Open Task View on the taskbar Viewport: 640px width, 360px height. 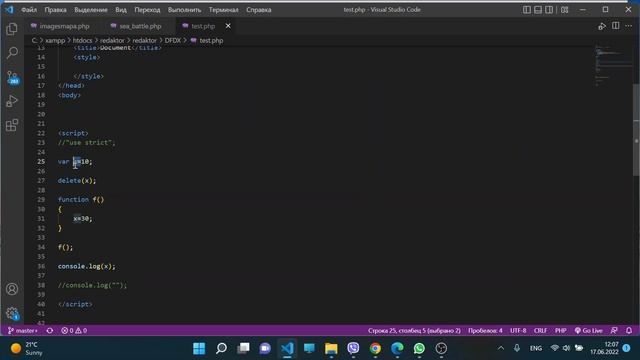[243, 348]
